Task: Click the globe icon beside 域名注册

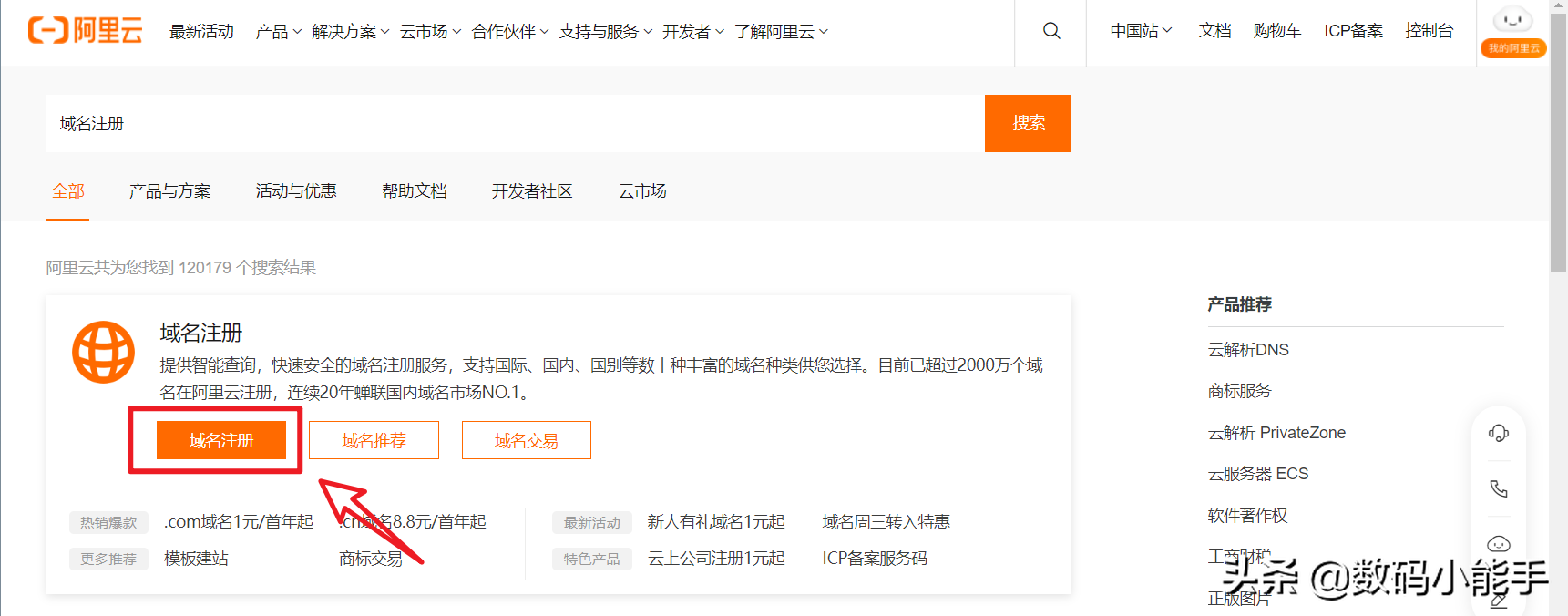Action: tap(103, 352)
